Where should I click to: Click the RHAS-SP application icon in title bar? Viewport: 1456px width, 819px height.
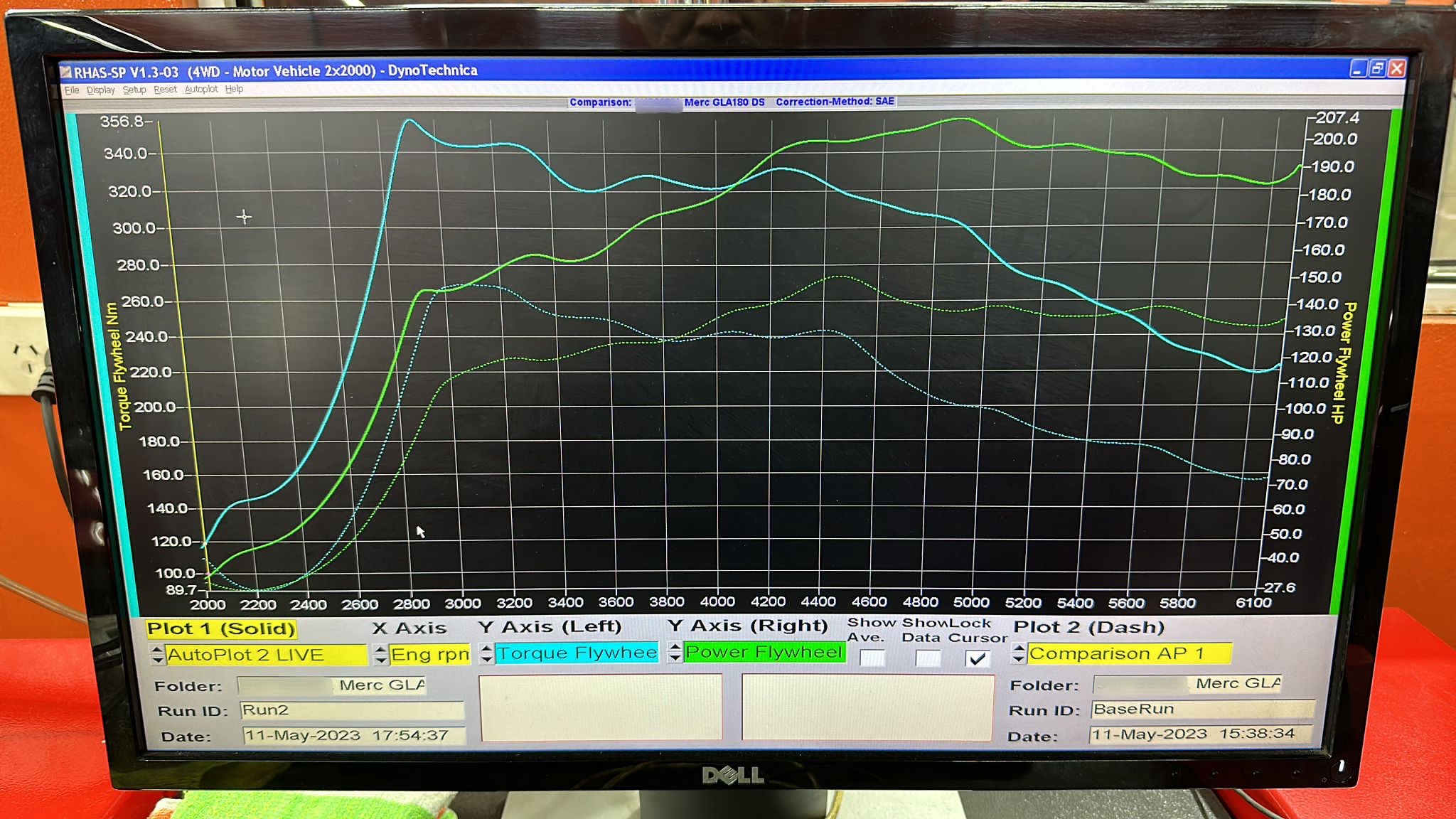click(66, 72)
